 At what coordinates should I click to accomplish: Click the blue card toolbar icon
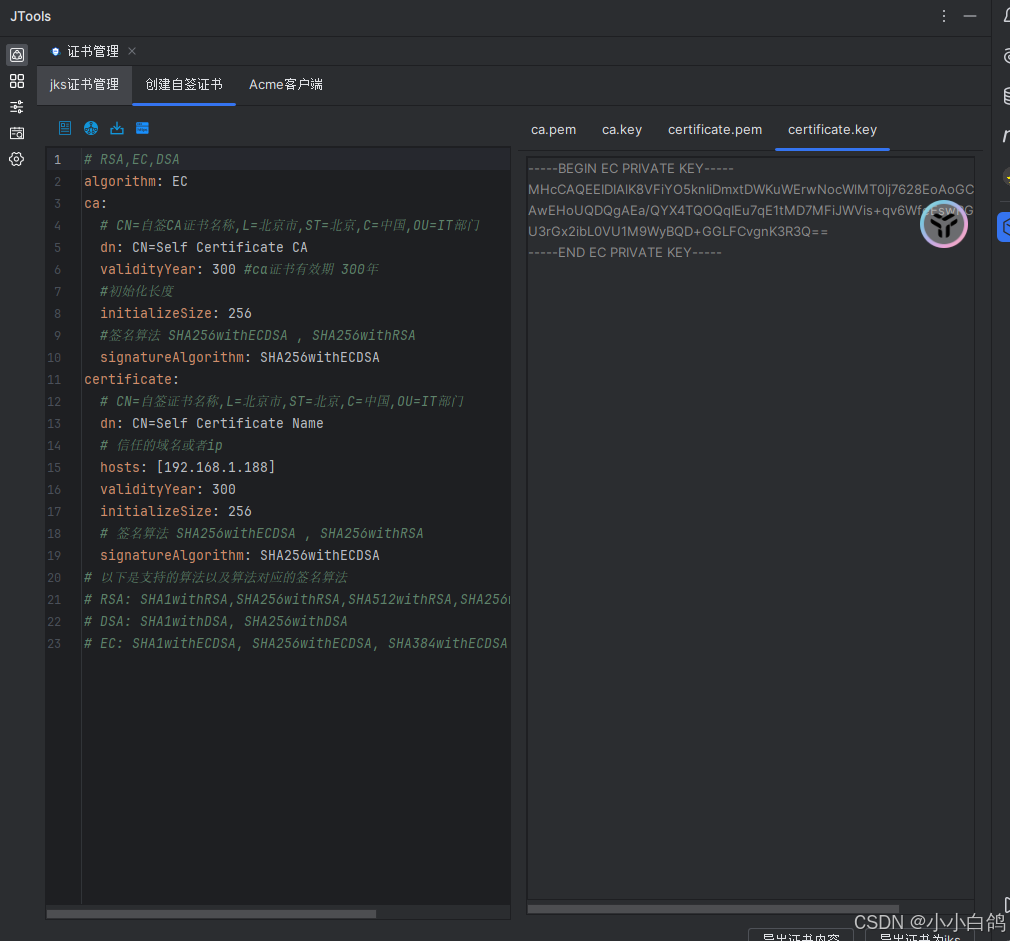point(143,128)
